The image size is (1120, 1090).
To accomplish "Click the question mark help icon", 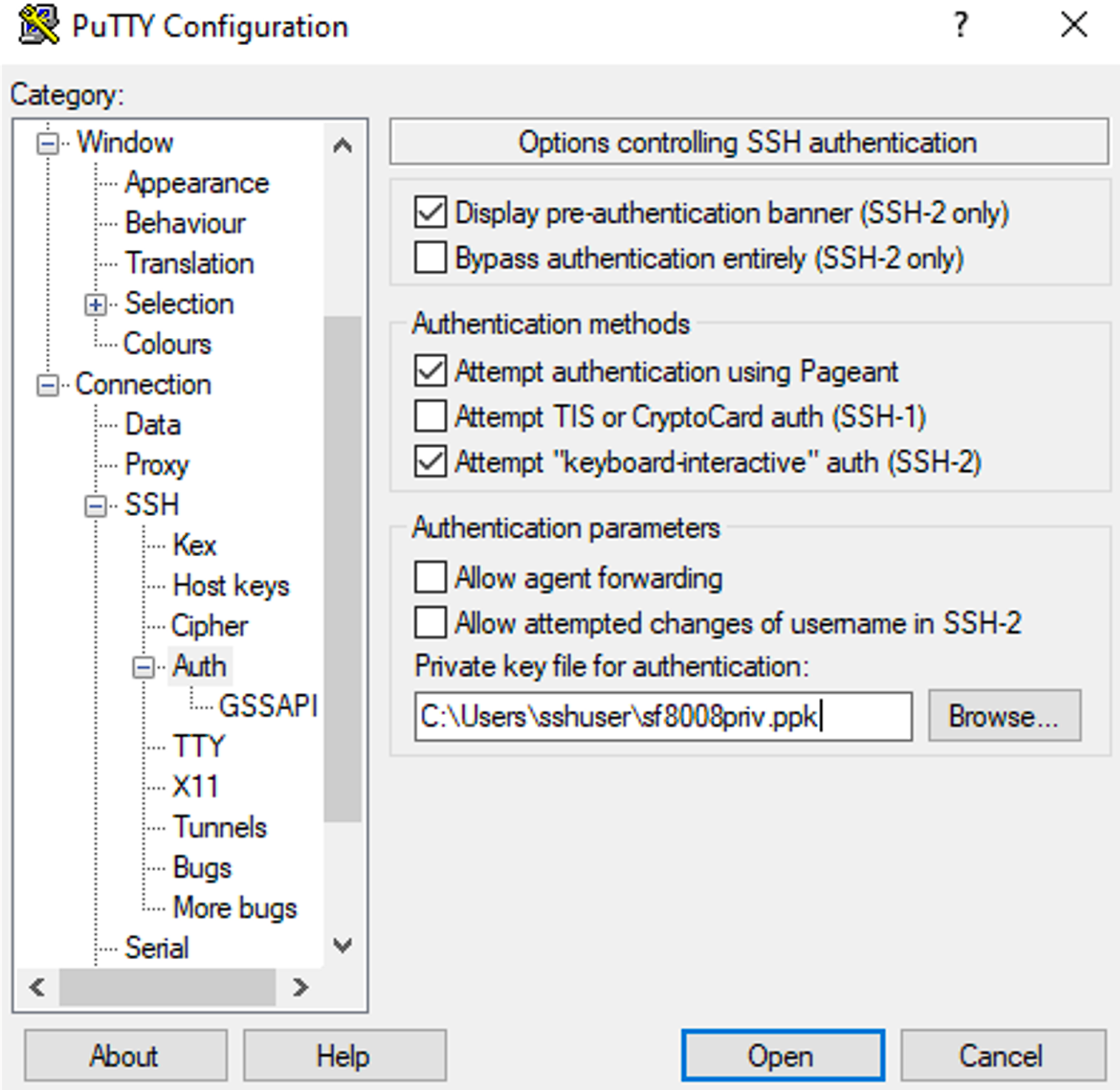I will (959, 25).
